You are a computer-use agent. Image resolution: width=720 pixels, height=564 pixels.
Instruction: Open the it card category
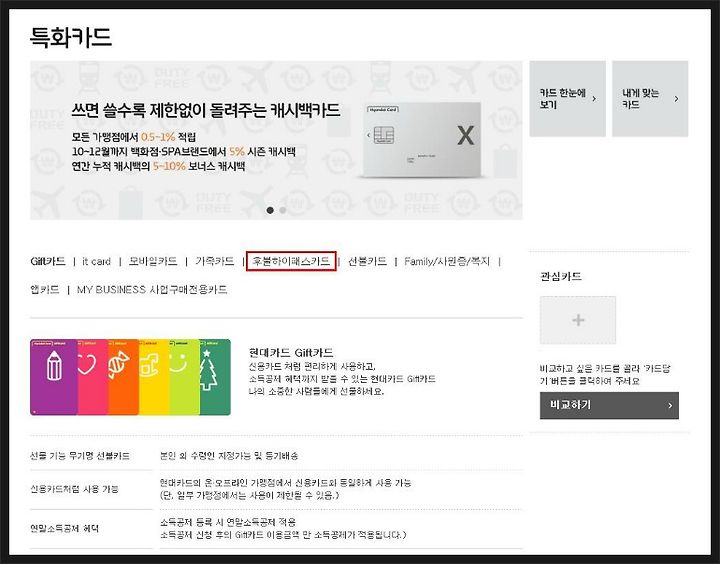coord(96,261)
